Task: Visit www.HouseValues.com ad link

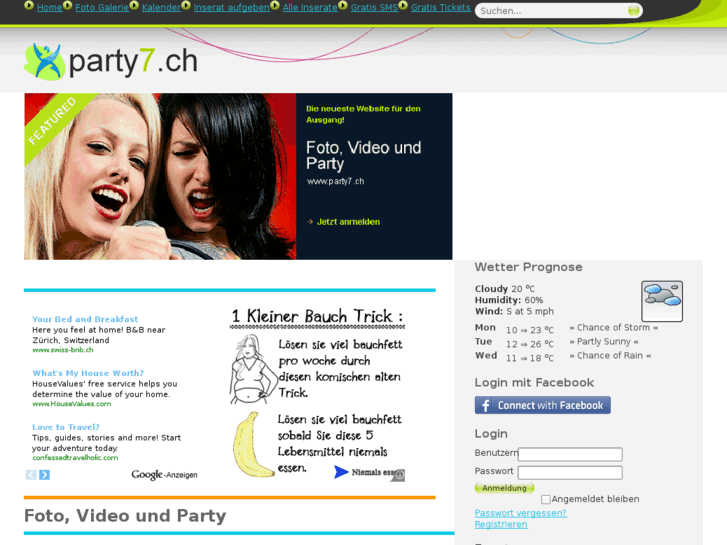Action: (x=71, y=404)
